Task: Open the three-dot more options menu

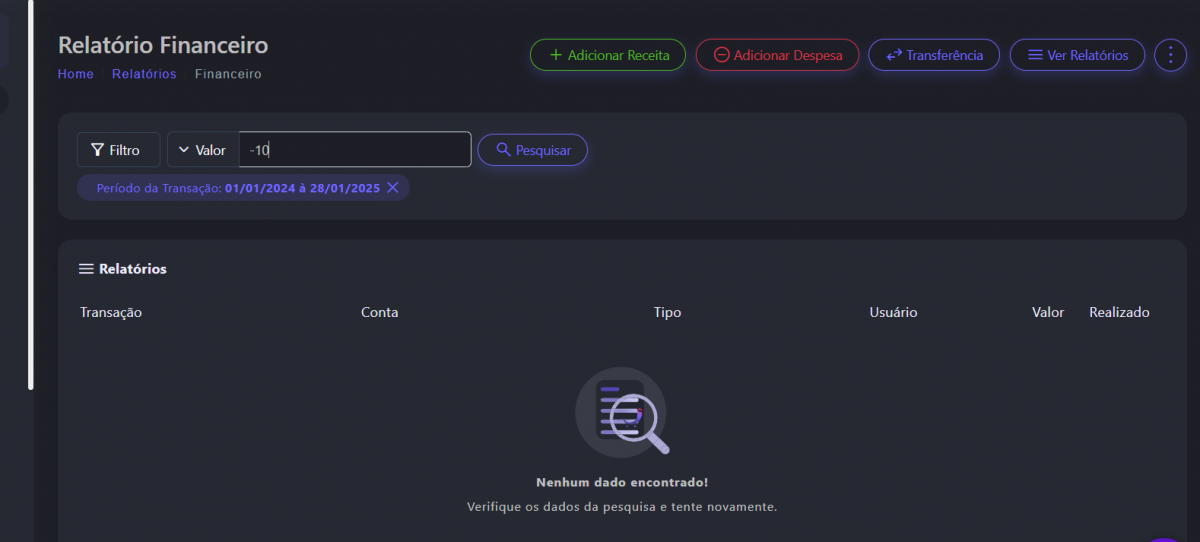Action: tap(1170, 55)
